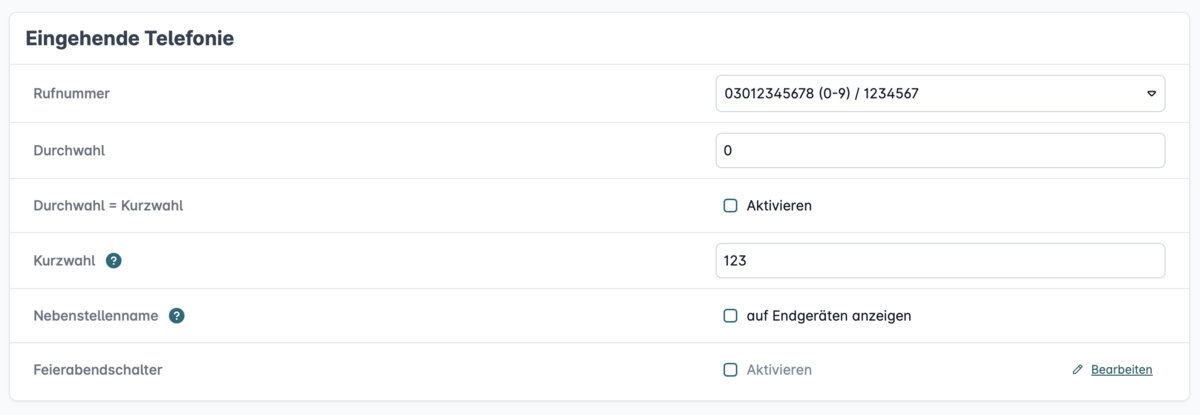Open the Bearbeiten link for Feierabendschalter
1200x415 pixels.
click(1121, 370)
